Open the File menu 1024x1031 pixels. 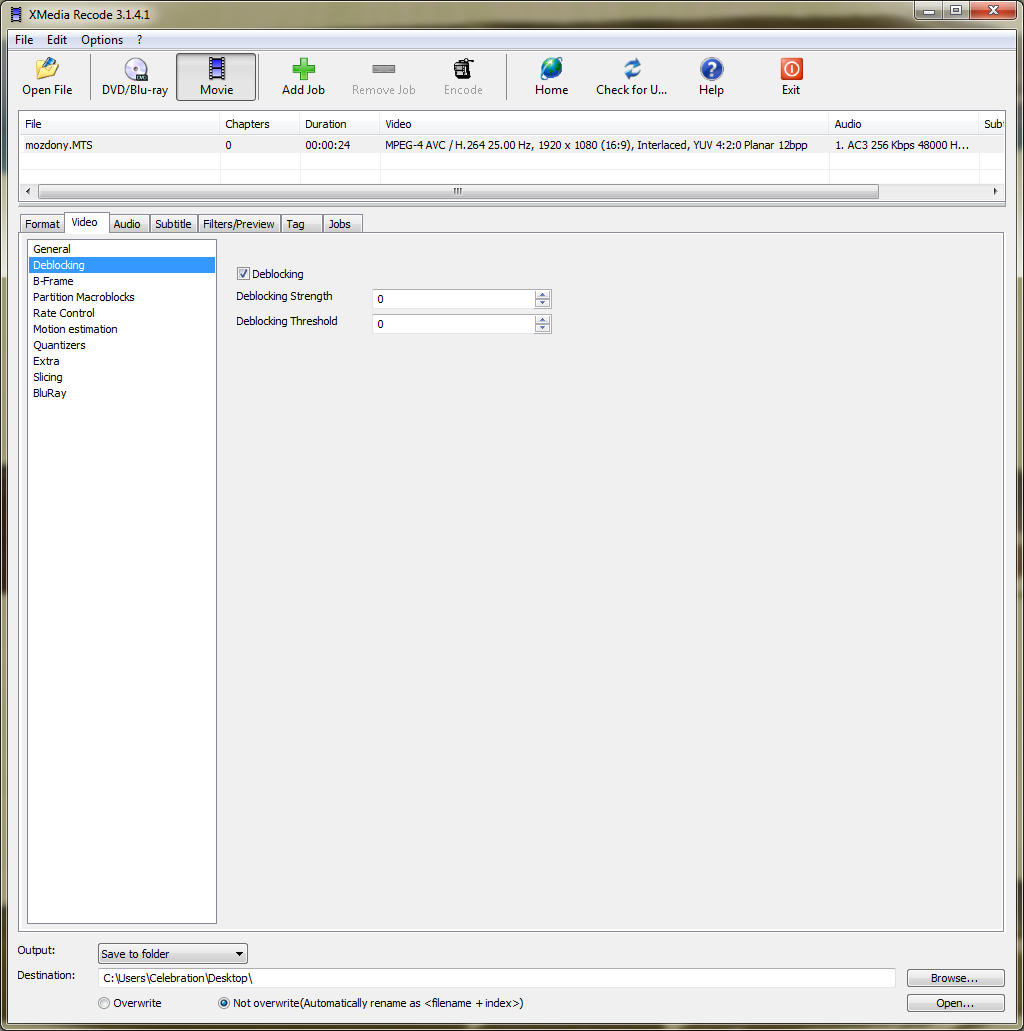24,39
